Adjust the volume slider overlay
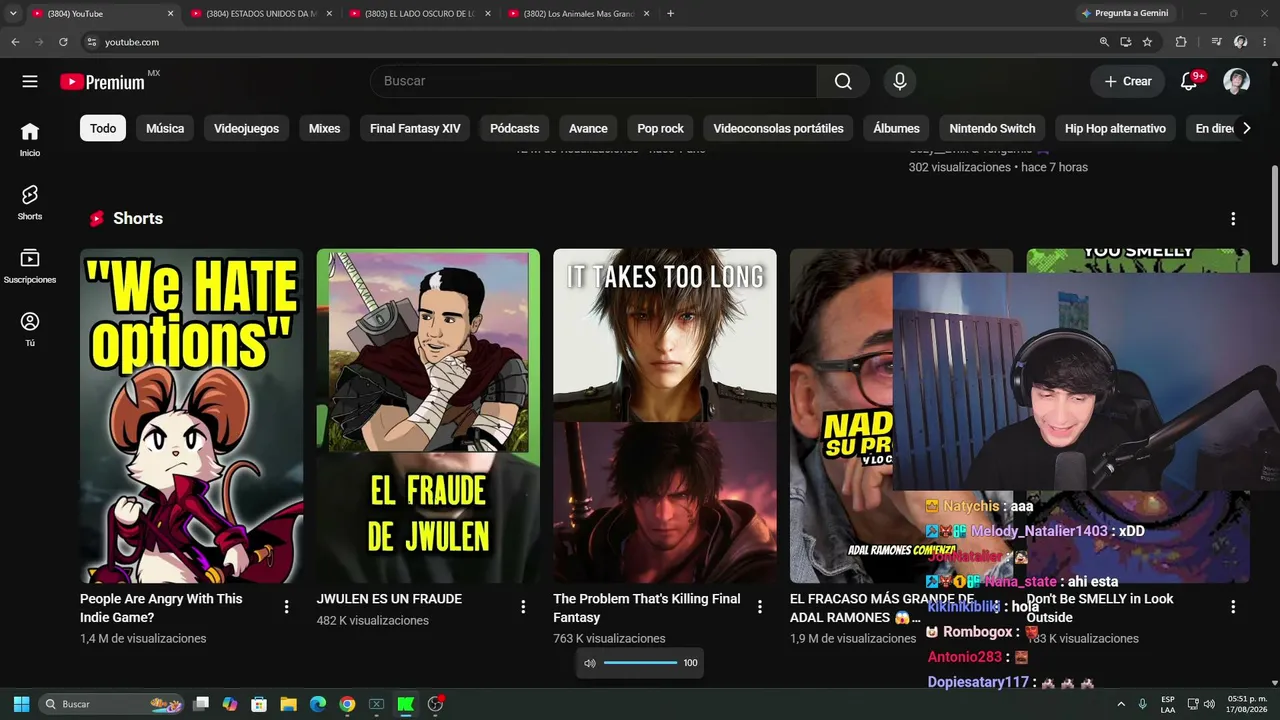Screen dimensions: 1280x720 [640, 663]
